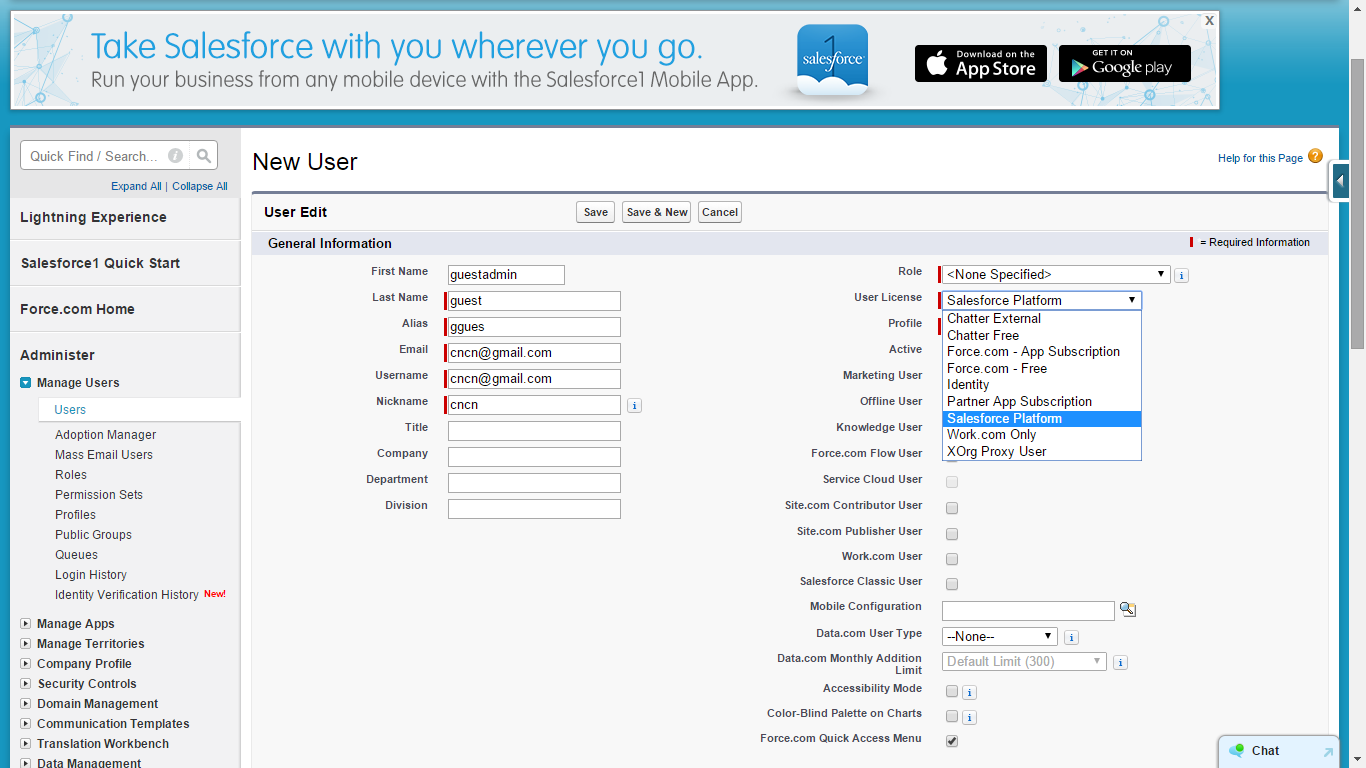Open the Mobile Configuration lookup icon

point(1128,609)
